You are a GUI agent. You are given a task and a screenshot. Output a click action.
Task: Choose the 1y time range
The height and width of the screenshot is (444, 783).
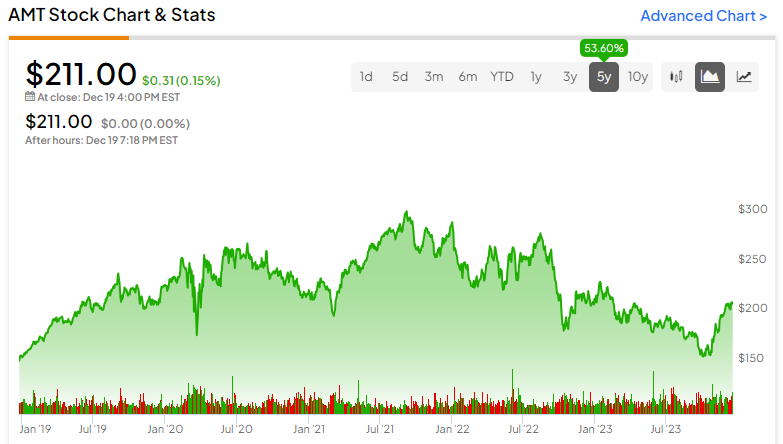point(536,76)
